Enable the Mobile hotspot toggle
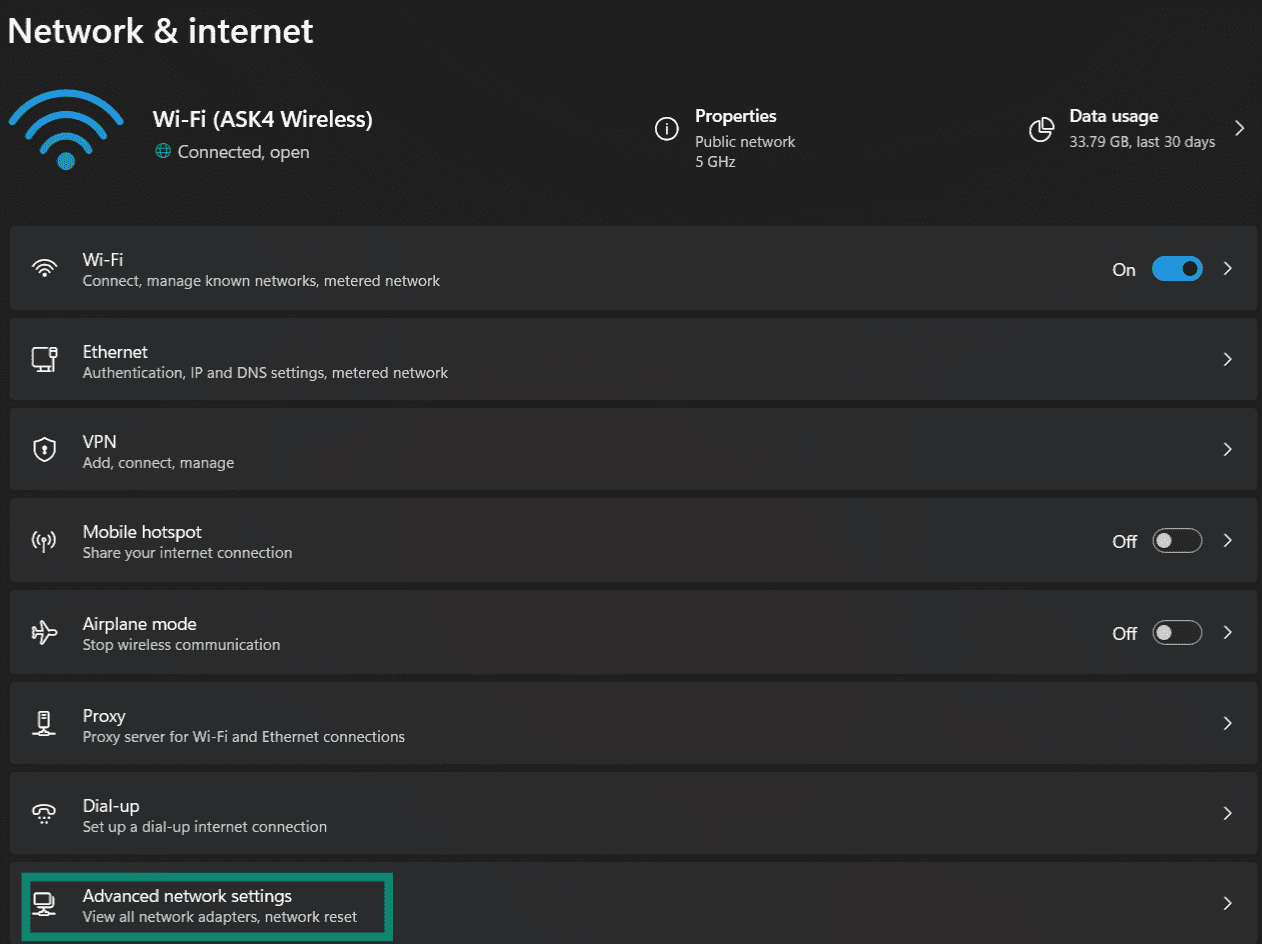The width and height of the screenshot is (1262, 944). [1177, 540]
